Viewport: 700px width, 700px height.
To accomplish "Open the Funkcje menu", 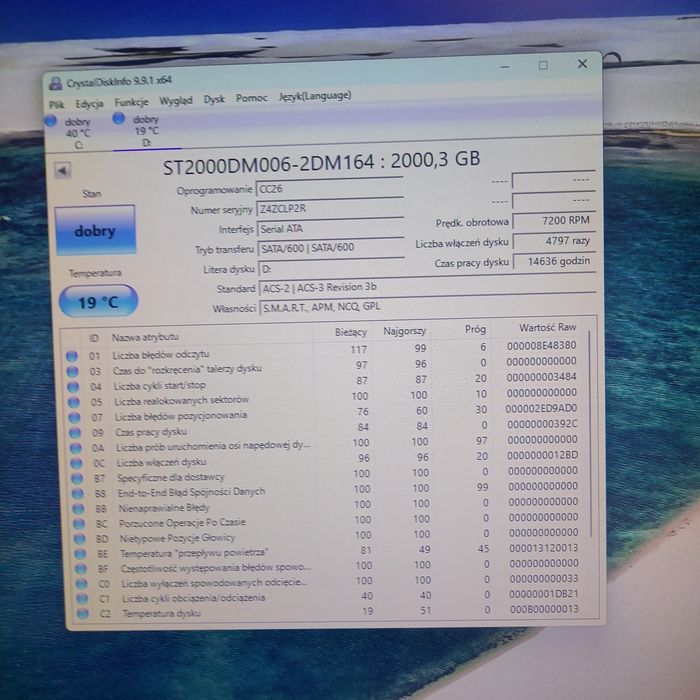I will 131,102.
